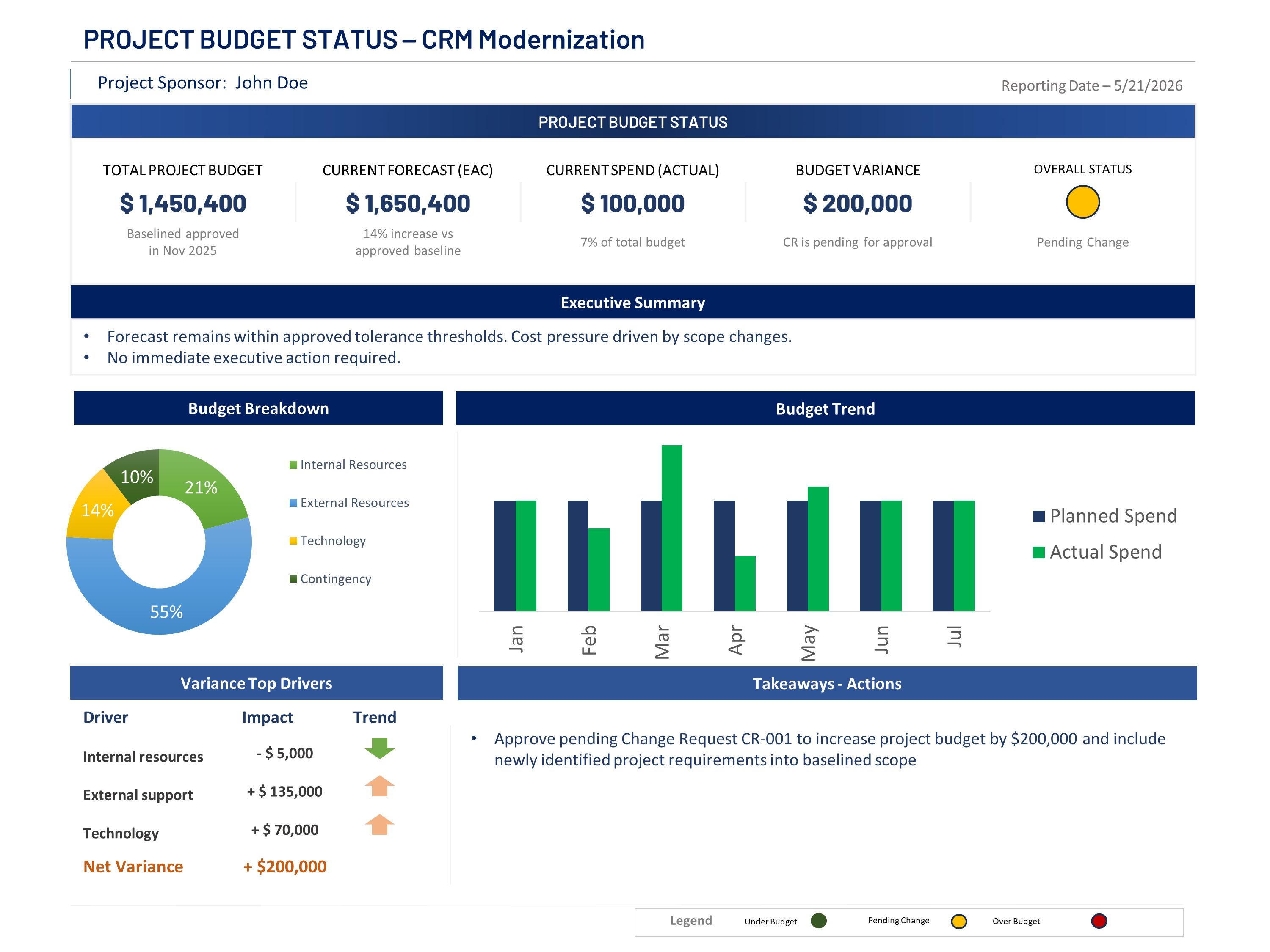The width and height of the screenshot is (1270, 952).
Task: Click the $ 1,650,400 forecast value
Action: (x=408, y=203)
